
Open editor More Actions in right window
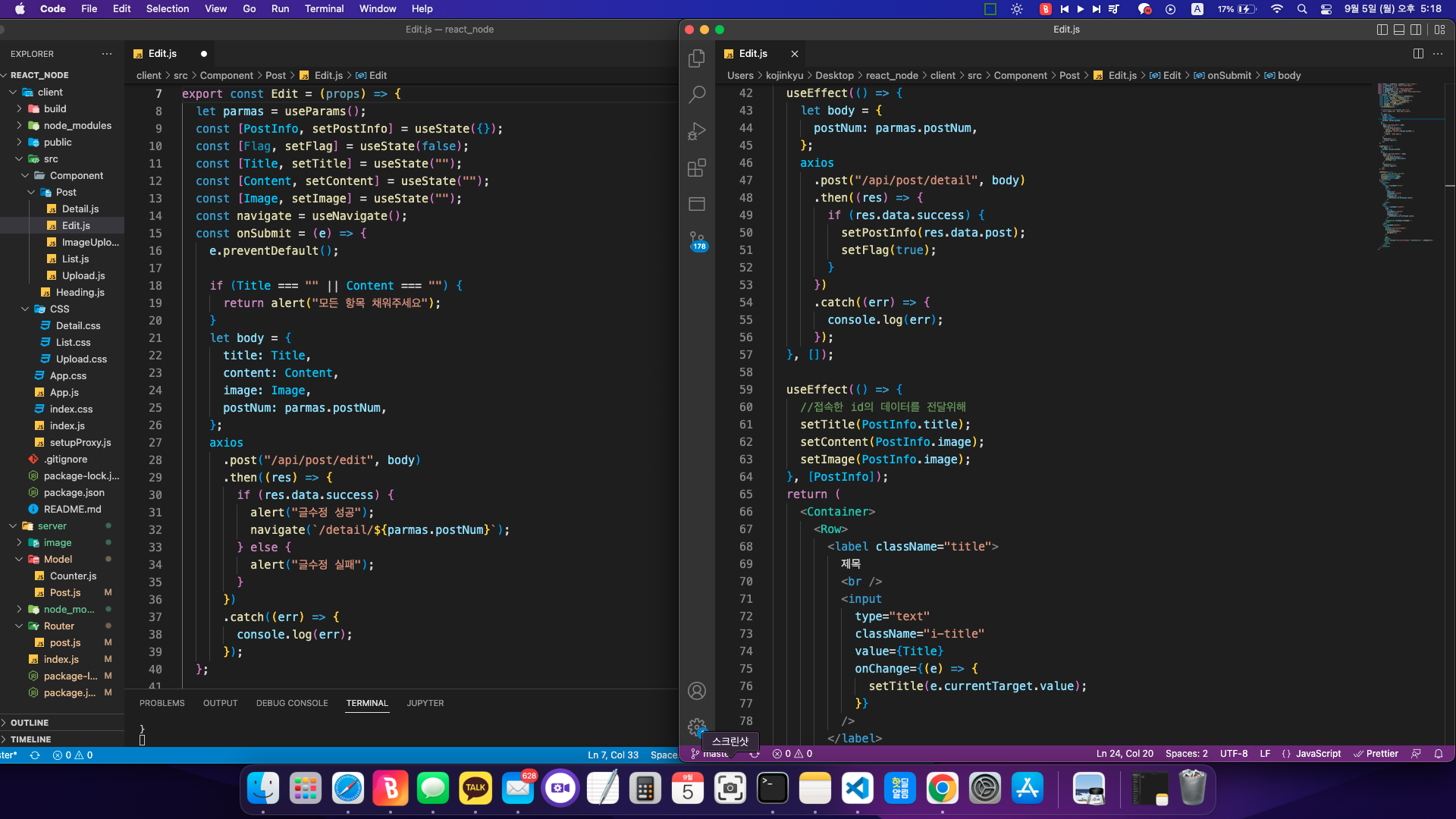[x=1438, y=54]
